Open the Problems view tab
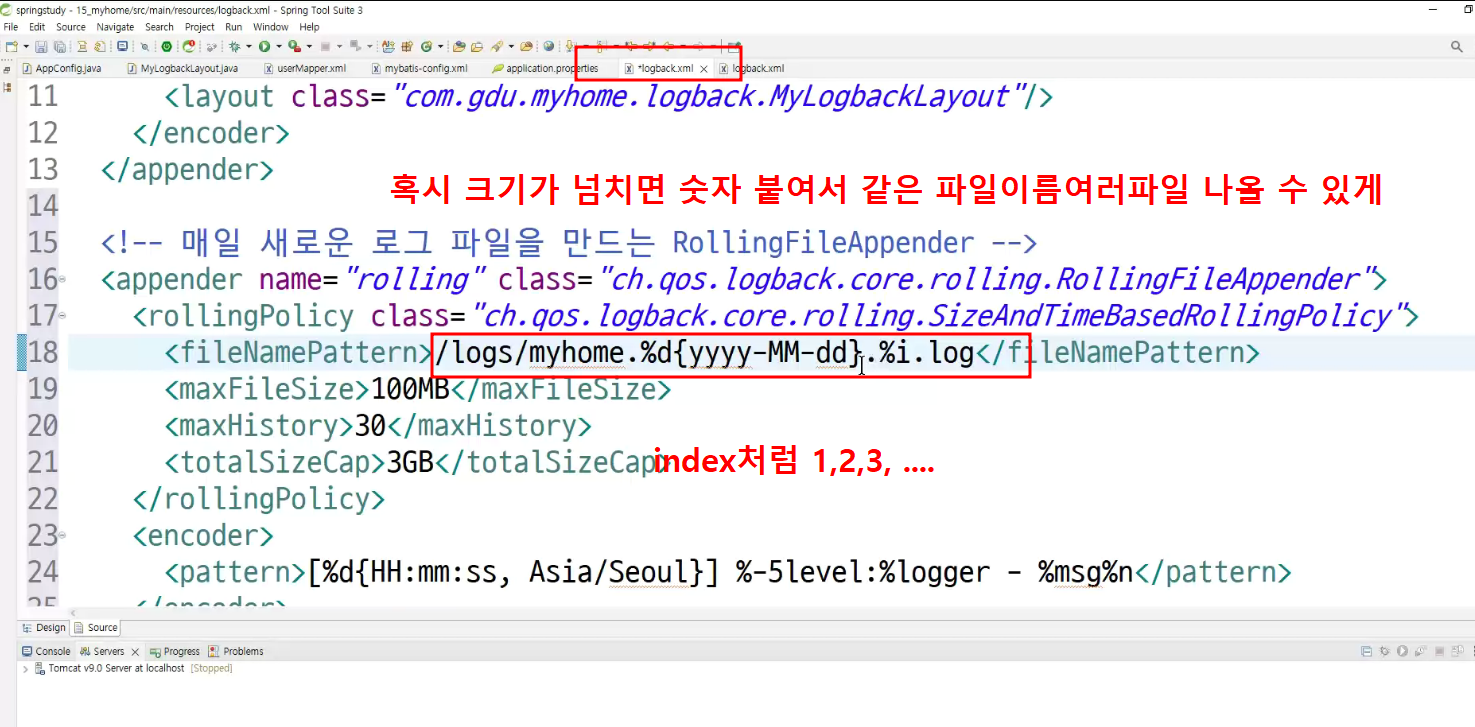Screen dimensions: 1475x727 236,651
